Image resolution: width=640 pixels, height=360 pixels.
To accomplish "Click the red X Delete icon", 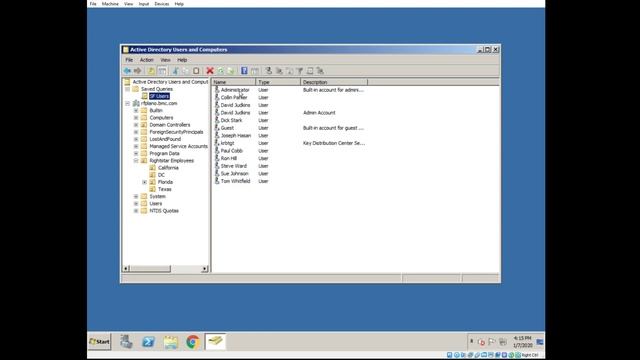I will pos(210,71).
